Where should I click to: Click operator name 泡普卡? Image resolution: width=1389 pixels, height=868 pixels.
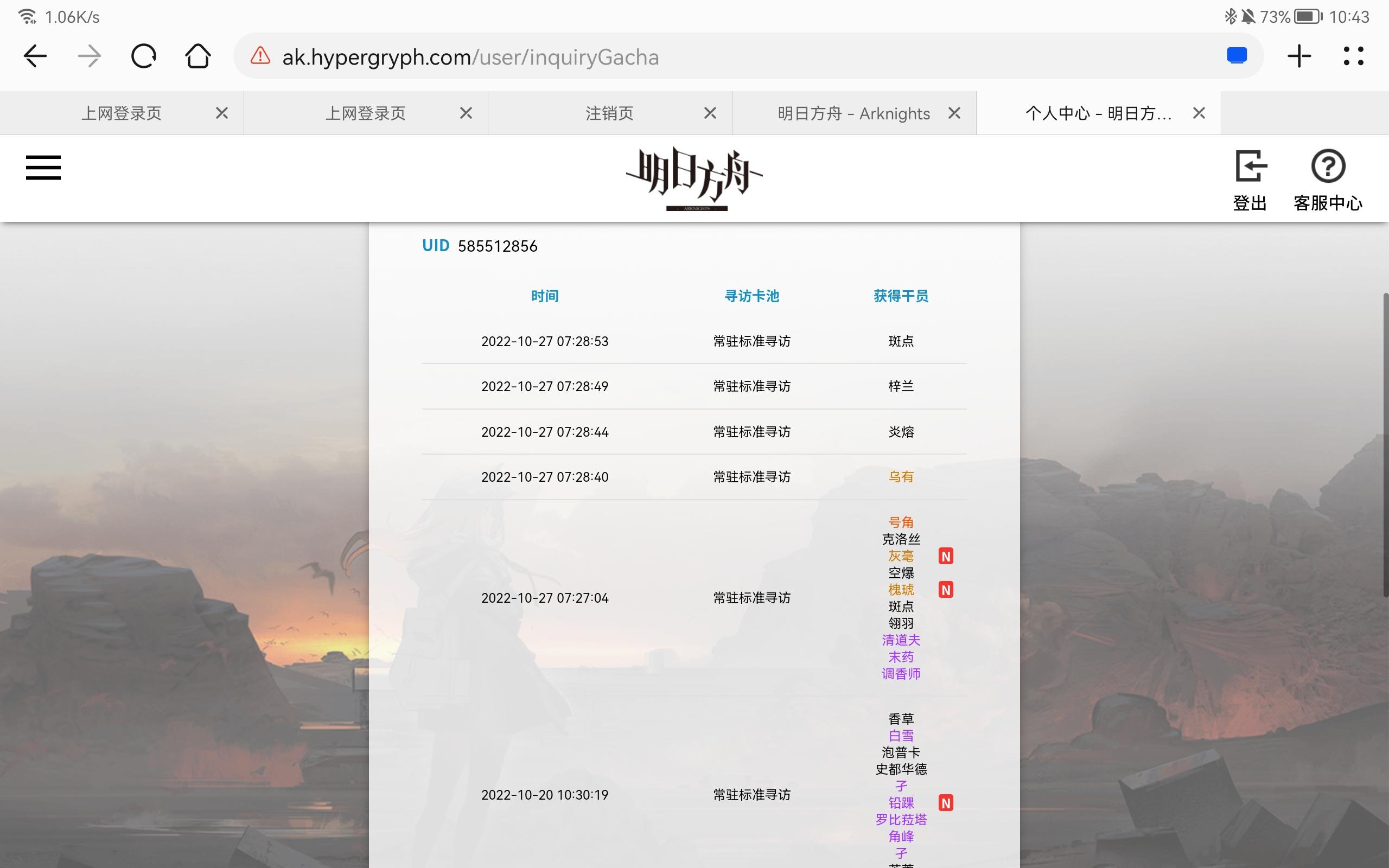pos(901,752)
